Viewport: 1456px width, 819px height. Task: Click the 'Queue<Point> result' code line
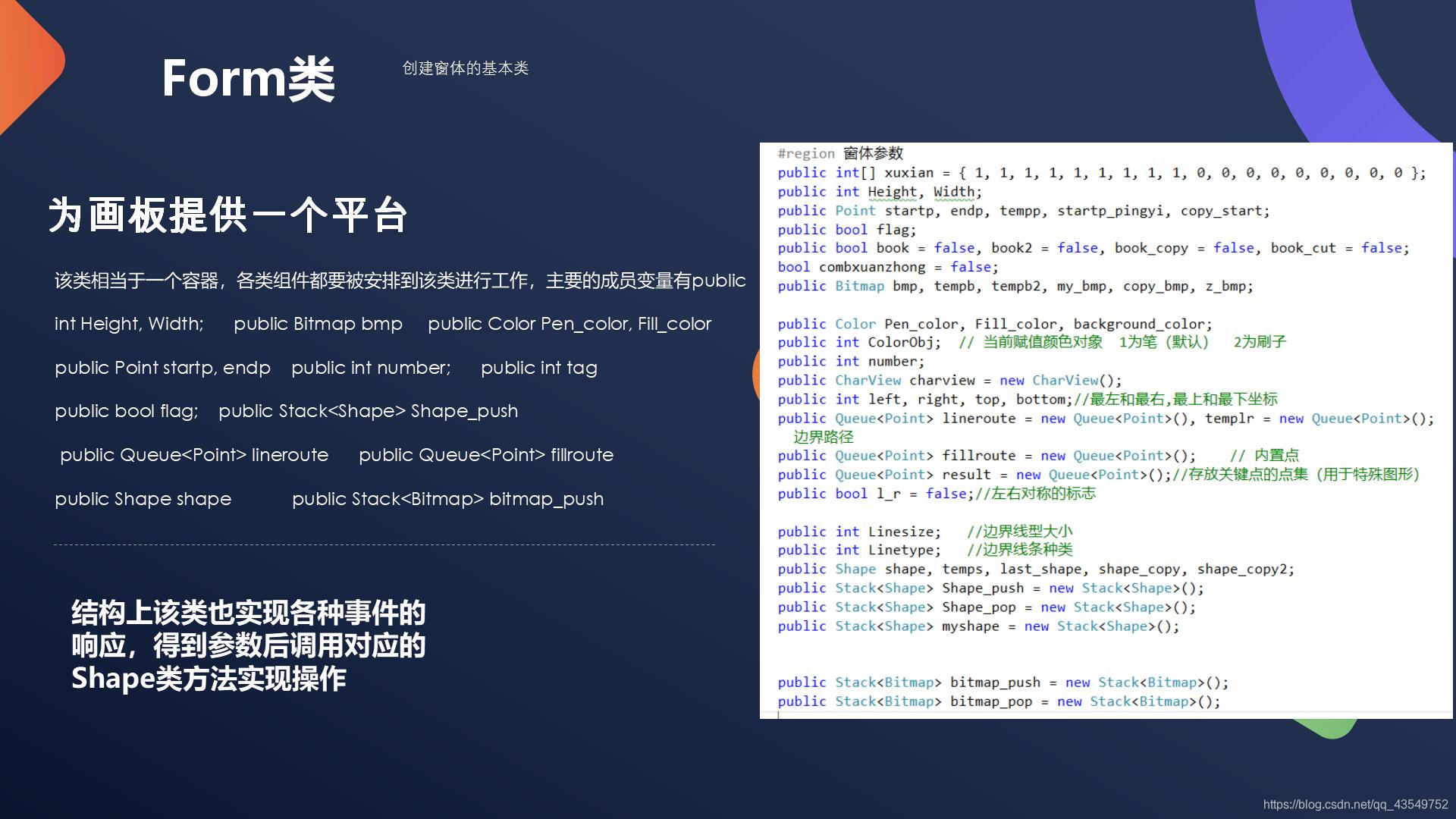[1099, 474]
